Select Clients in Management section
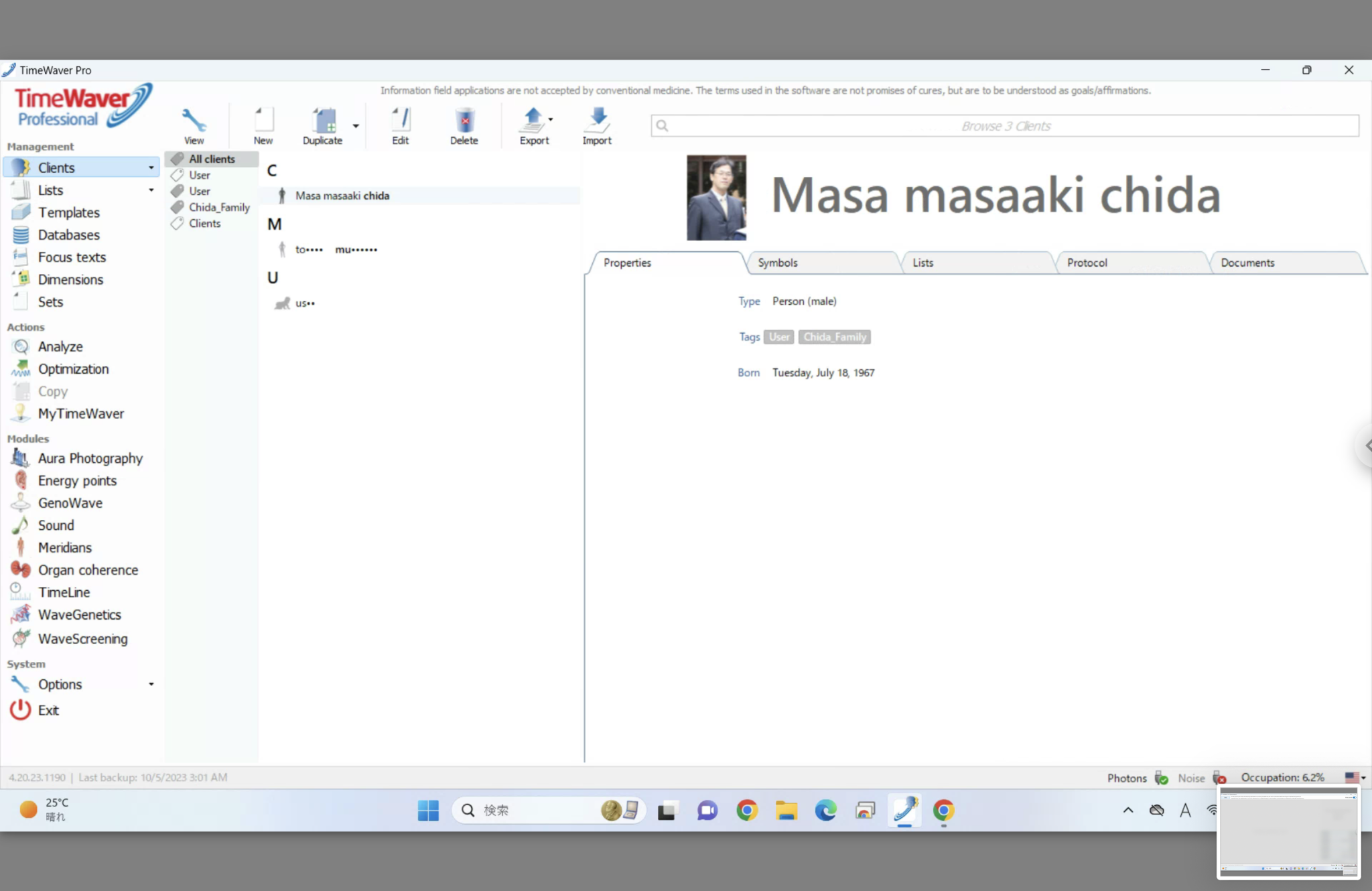1372x891 pixels. (80, 167)
